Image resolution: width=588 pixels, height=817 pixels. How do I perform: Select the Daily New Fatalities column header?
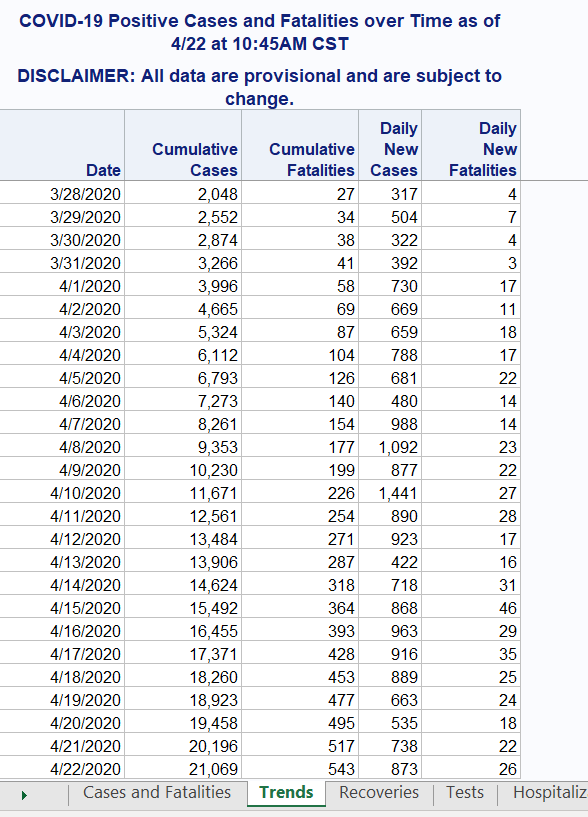click(471, 145)
